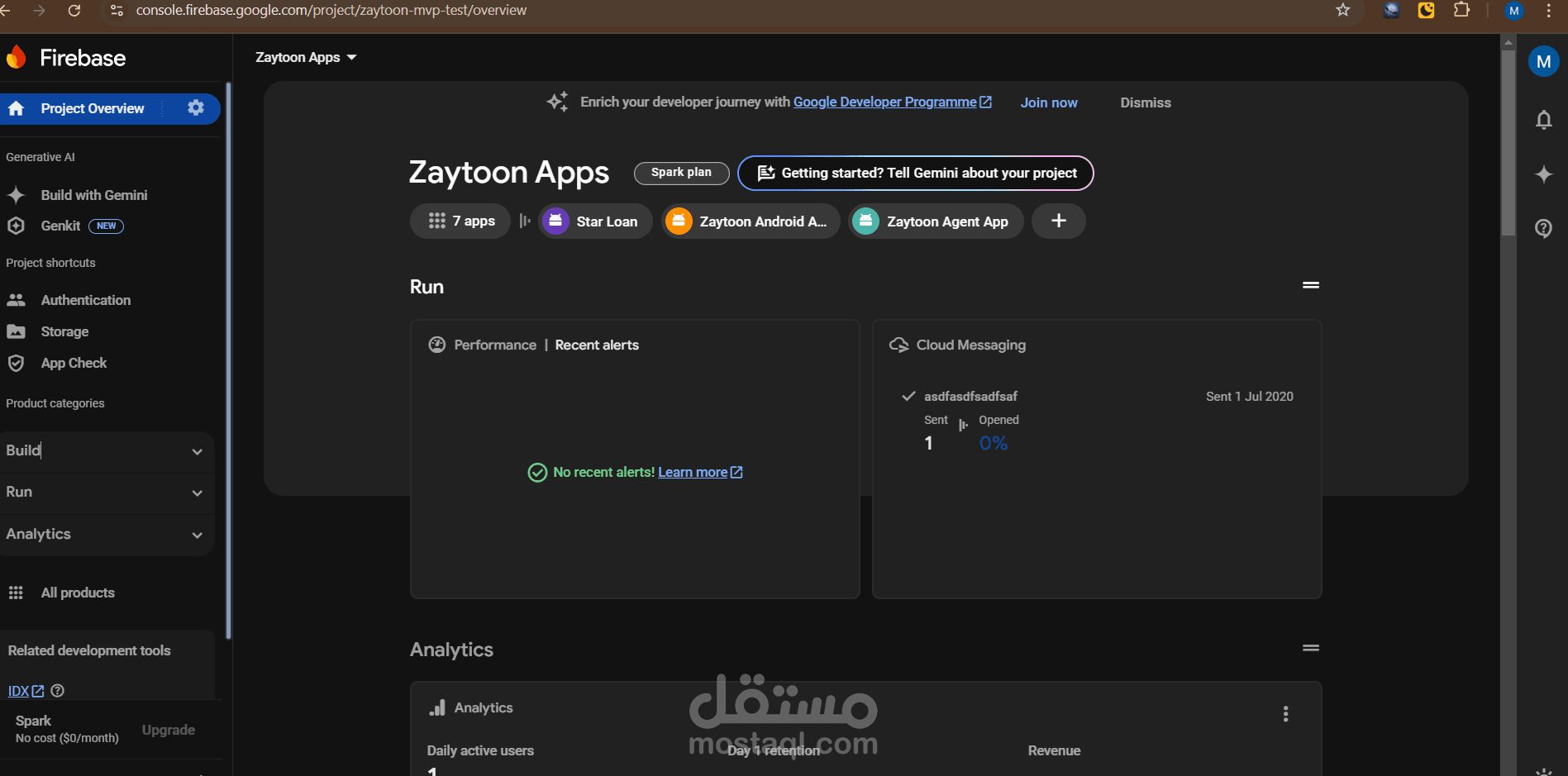Click Join now in the banner

coord(1049,102)
